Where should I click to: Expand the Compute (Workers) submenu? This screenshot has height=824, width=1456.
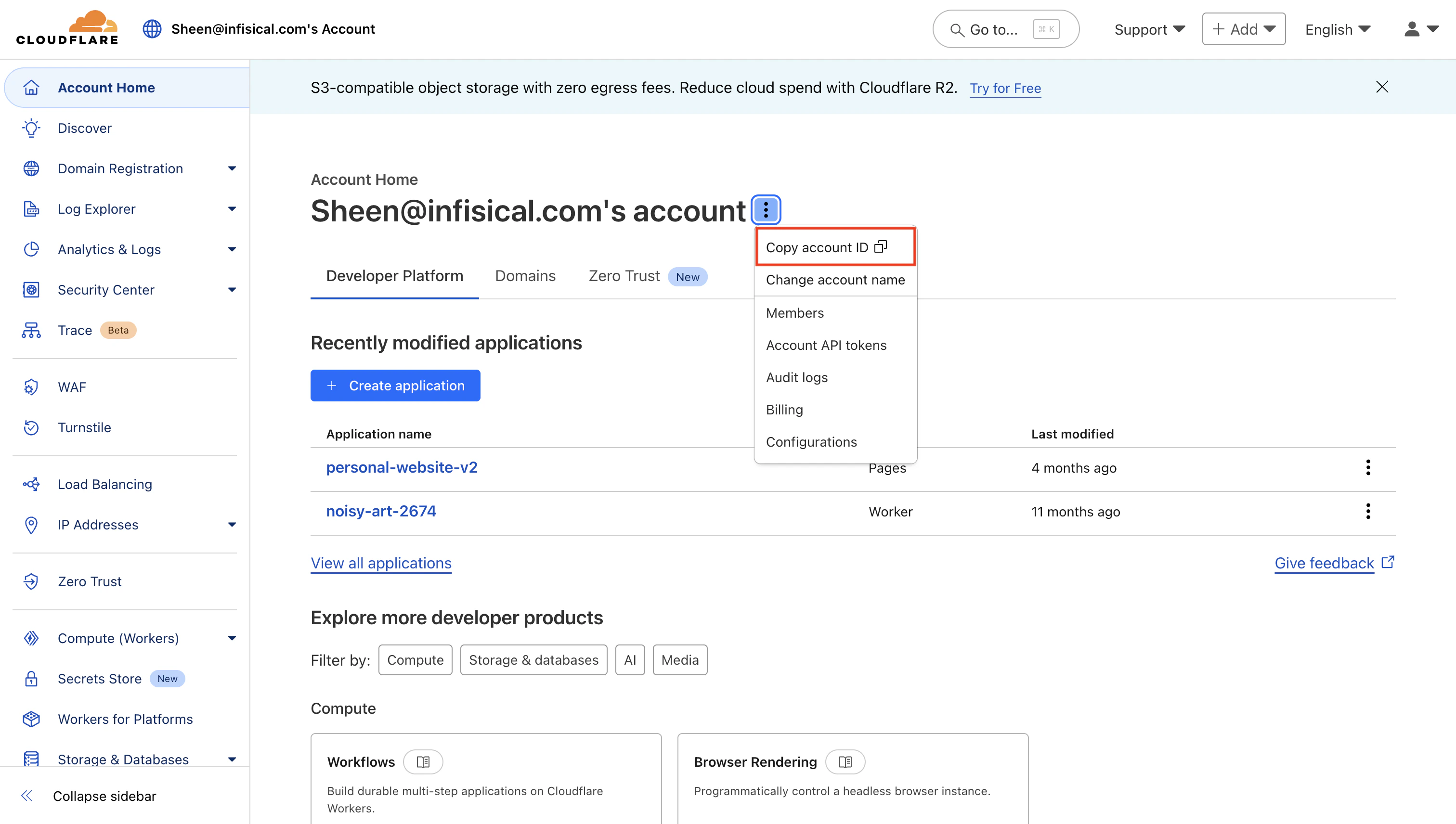(x=232, y=638)
